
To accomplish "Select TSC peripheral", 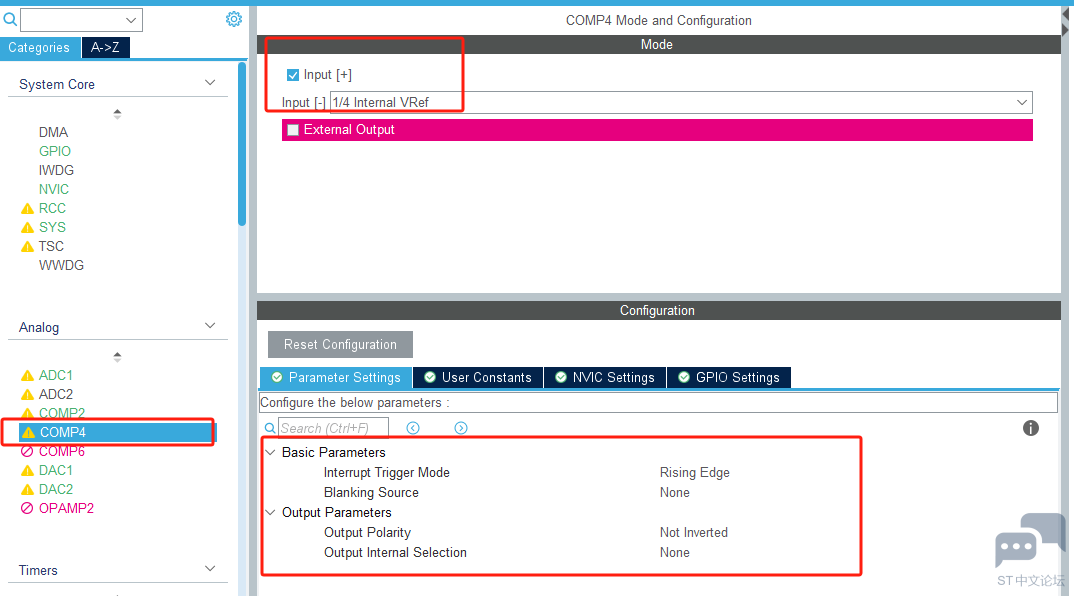I will click(51, 247).
